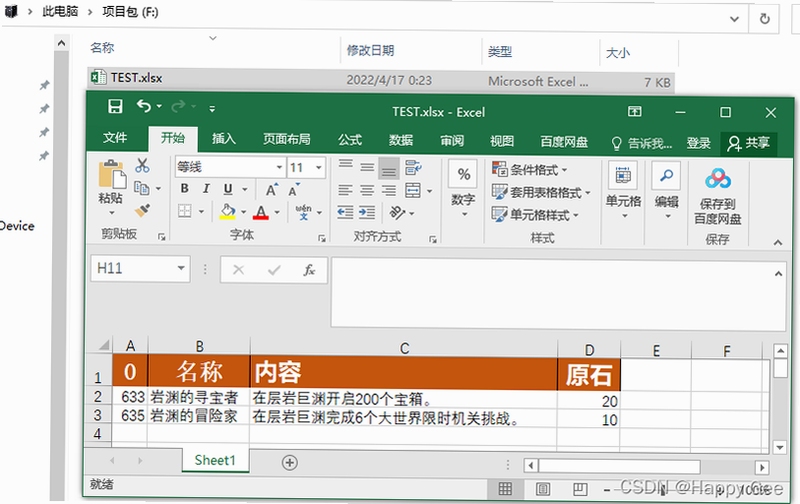Switch to the Data (数据) tab

[x=401, y=140]
